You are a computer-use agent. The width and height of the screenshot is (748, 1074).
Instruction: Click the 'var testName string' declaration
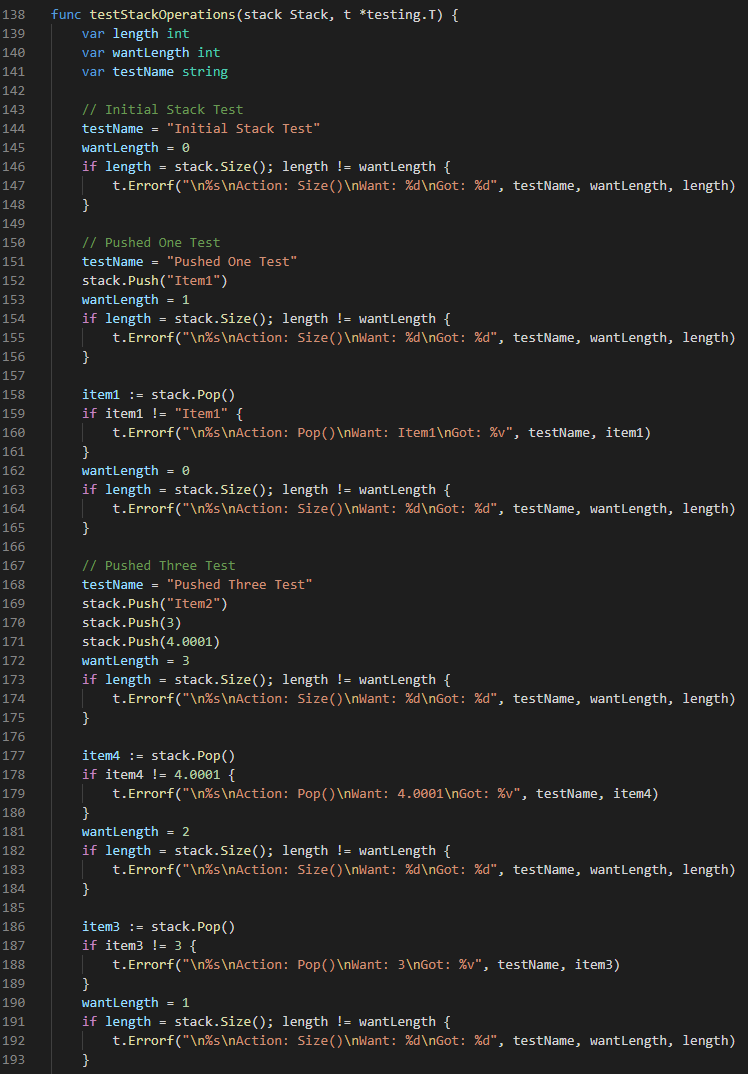coord(155,72)
